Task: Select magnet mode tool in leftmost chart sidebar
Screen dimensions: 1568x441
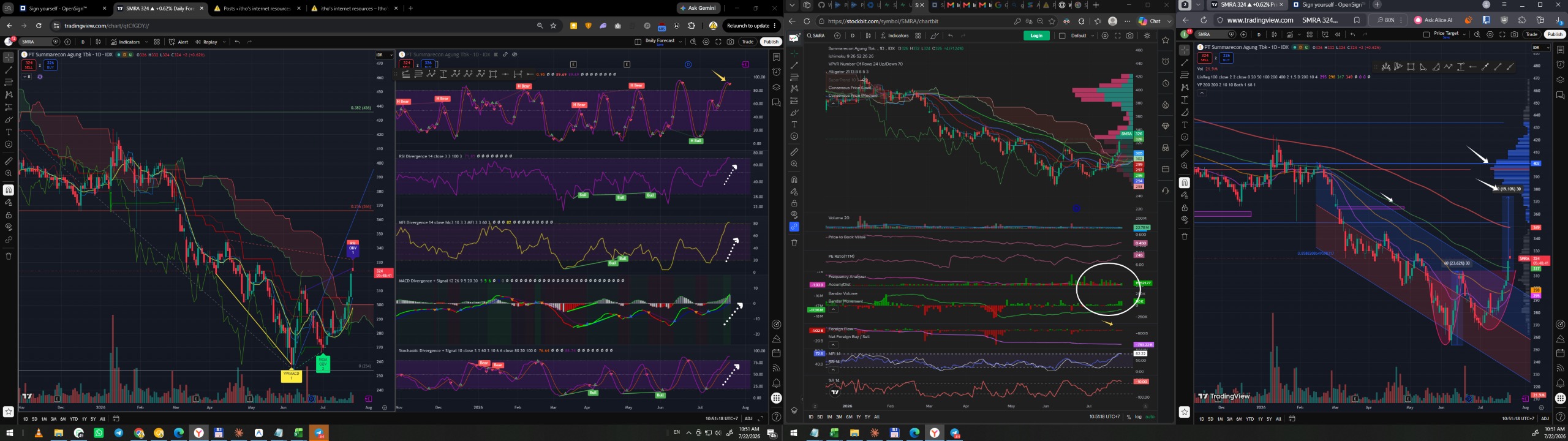Action: 9,190
